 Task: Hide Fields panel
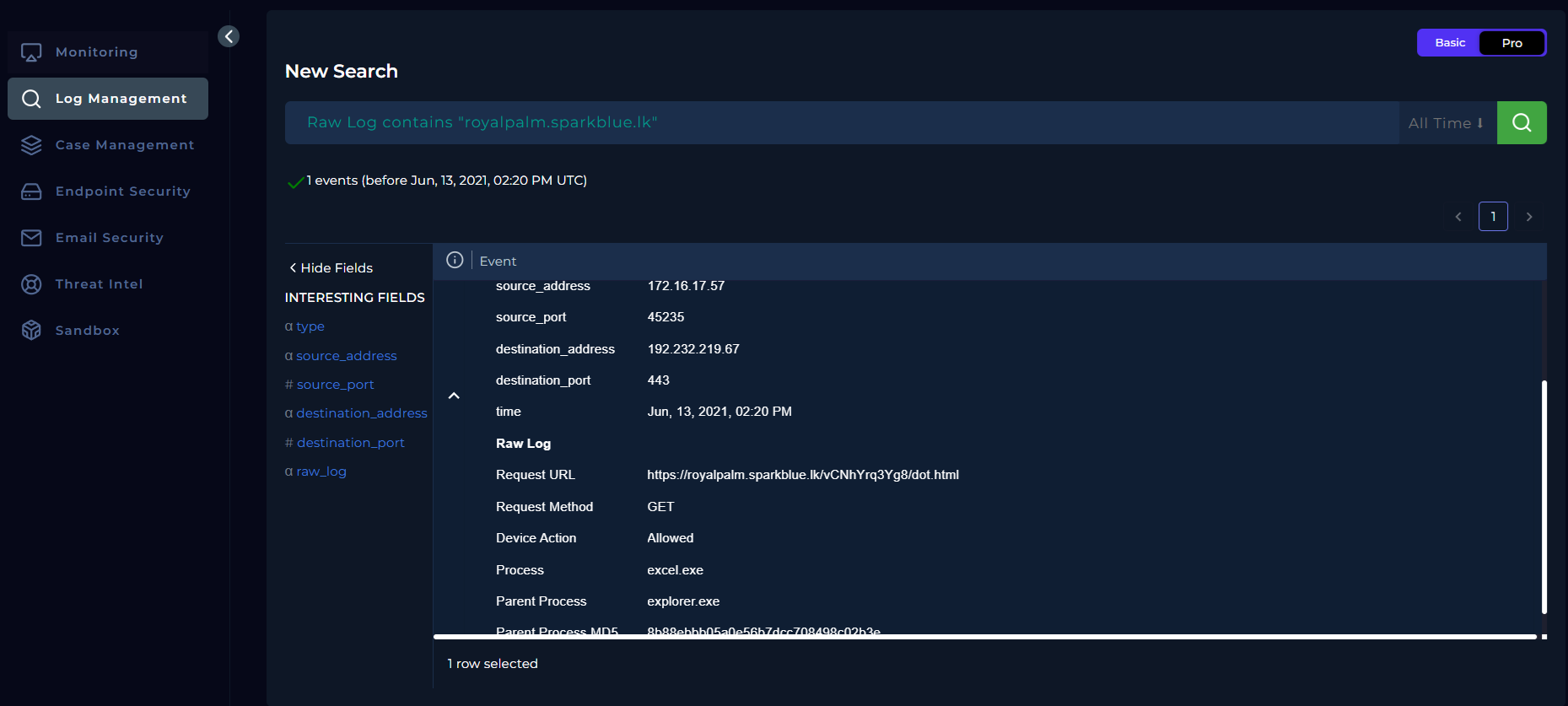(331, 268)
